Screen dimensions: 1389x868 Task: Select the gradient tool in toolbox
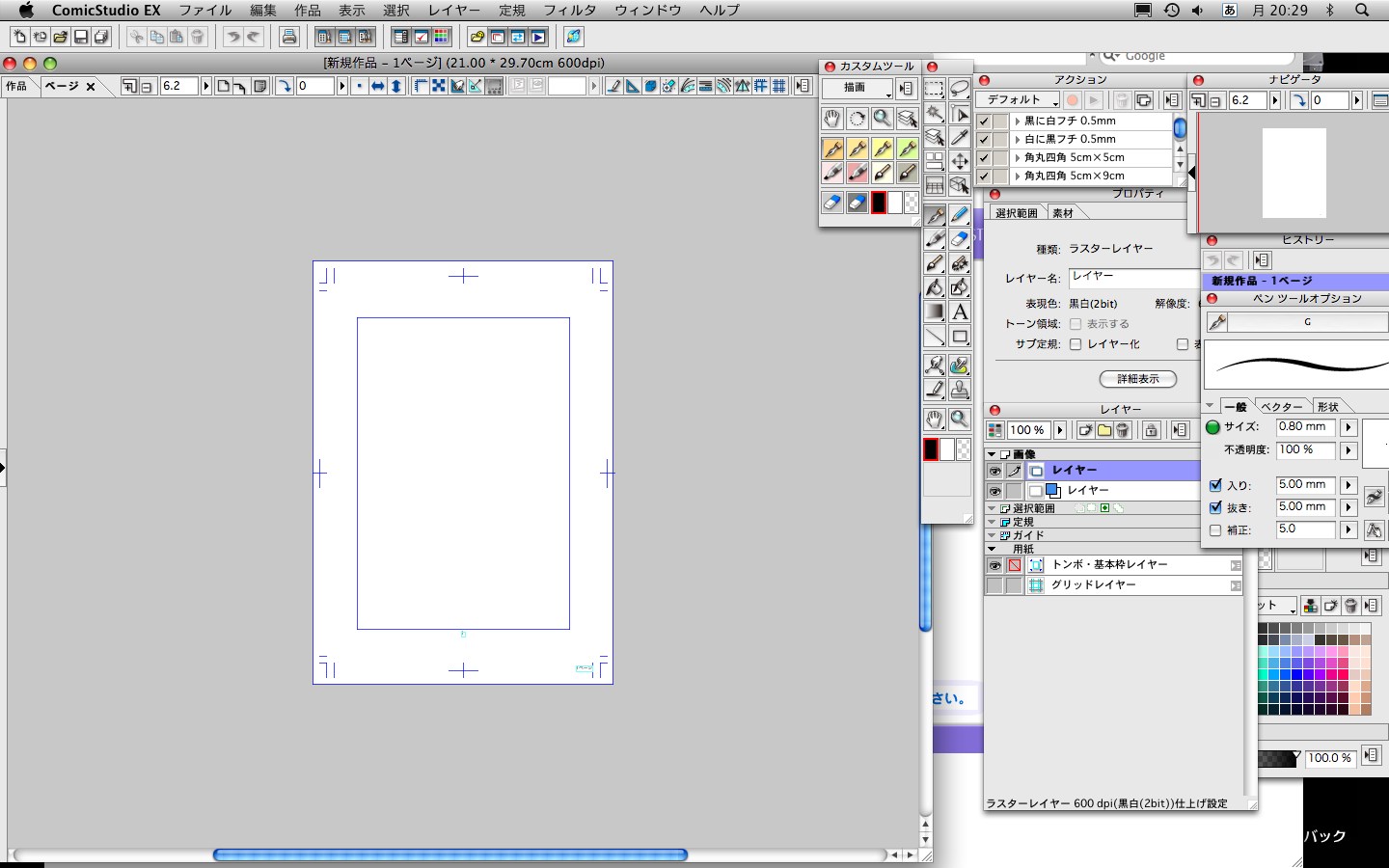click(x=934, y=312)
